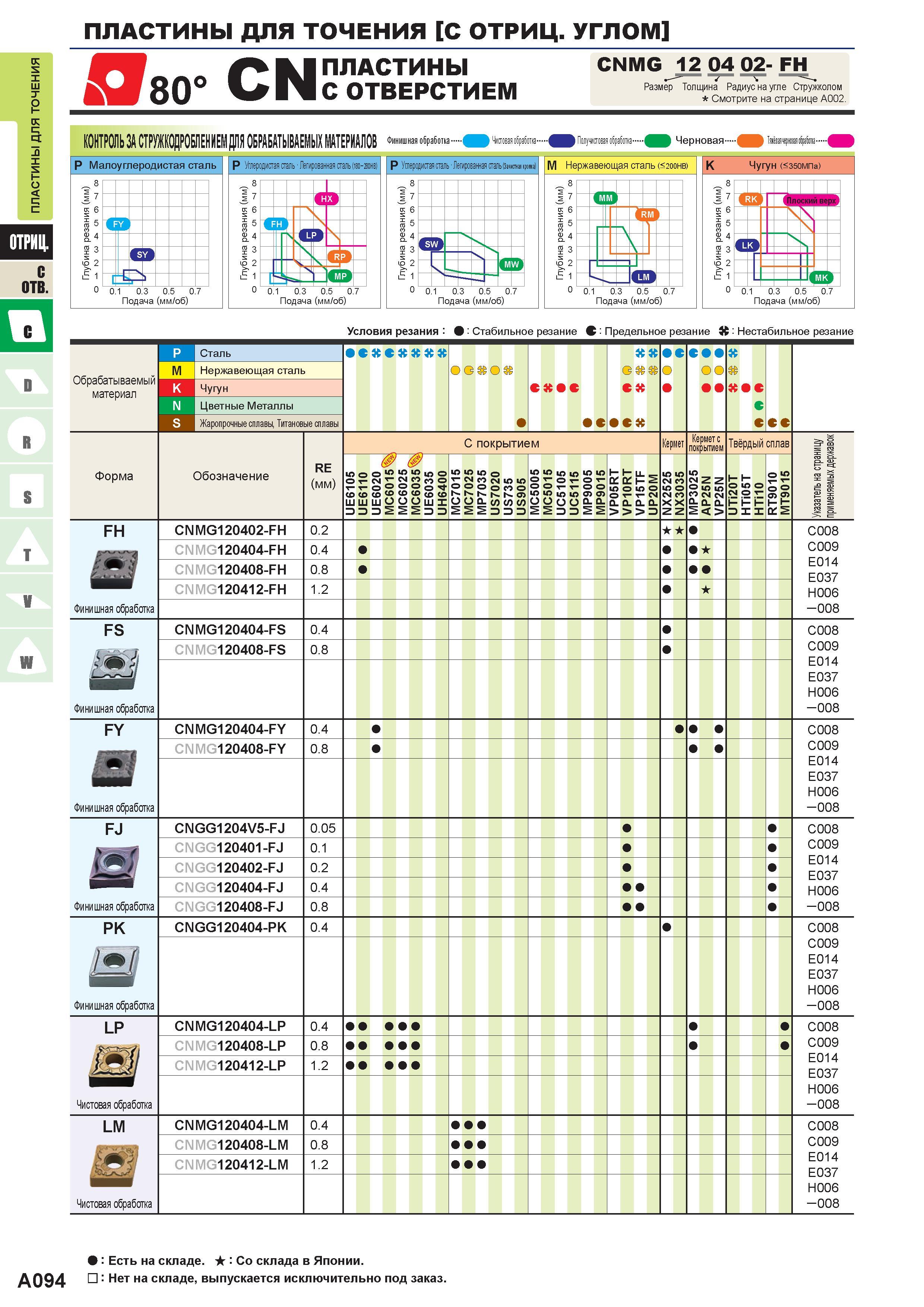The image size is (924, 1307).
Task: Click the Твёрдый сплав carbide group header
Action: point(759,443)
